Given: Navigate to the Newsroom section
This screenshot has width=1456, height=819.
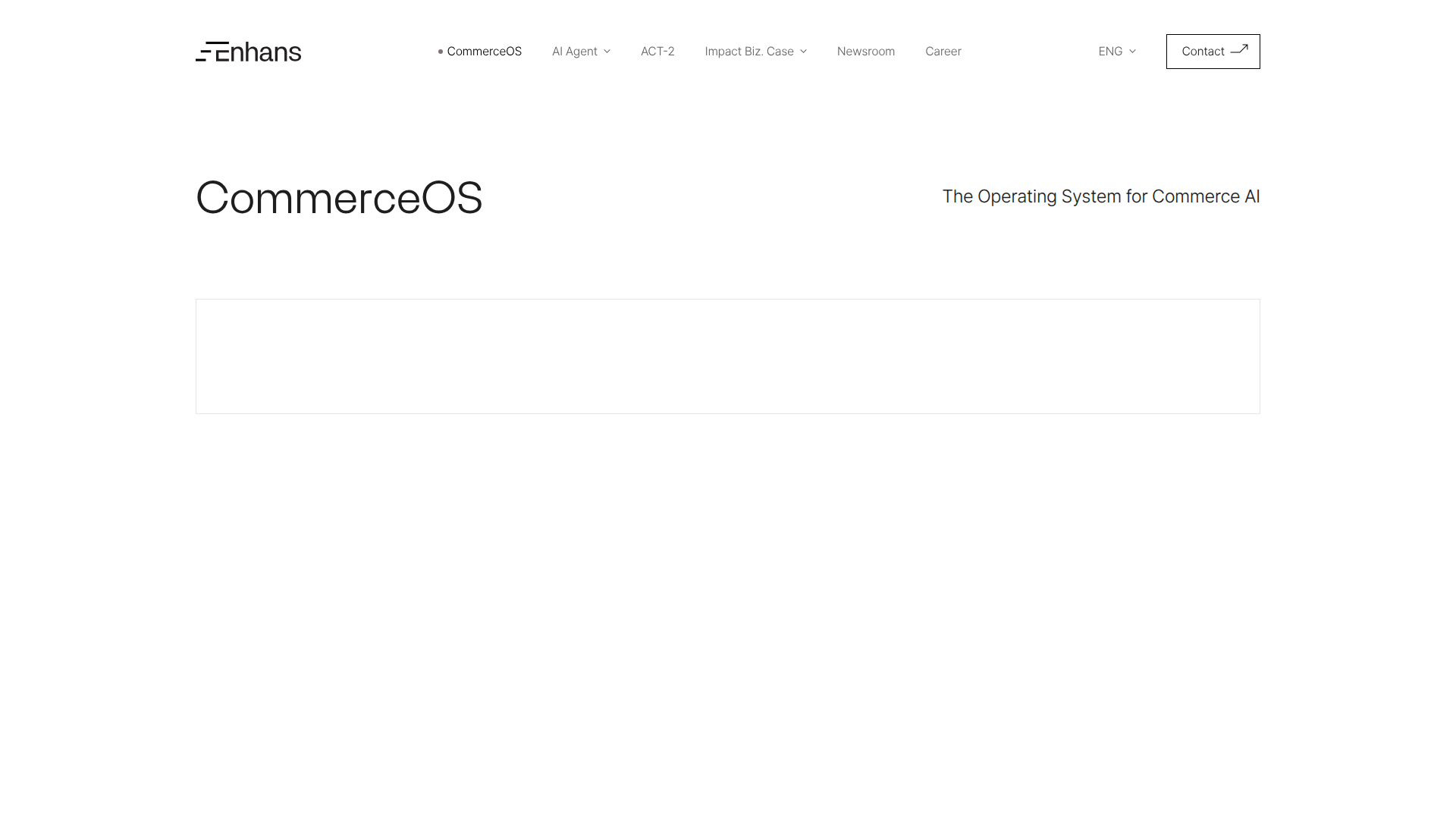Looking at the screenshot, I should point(865,52).
